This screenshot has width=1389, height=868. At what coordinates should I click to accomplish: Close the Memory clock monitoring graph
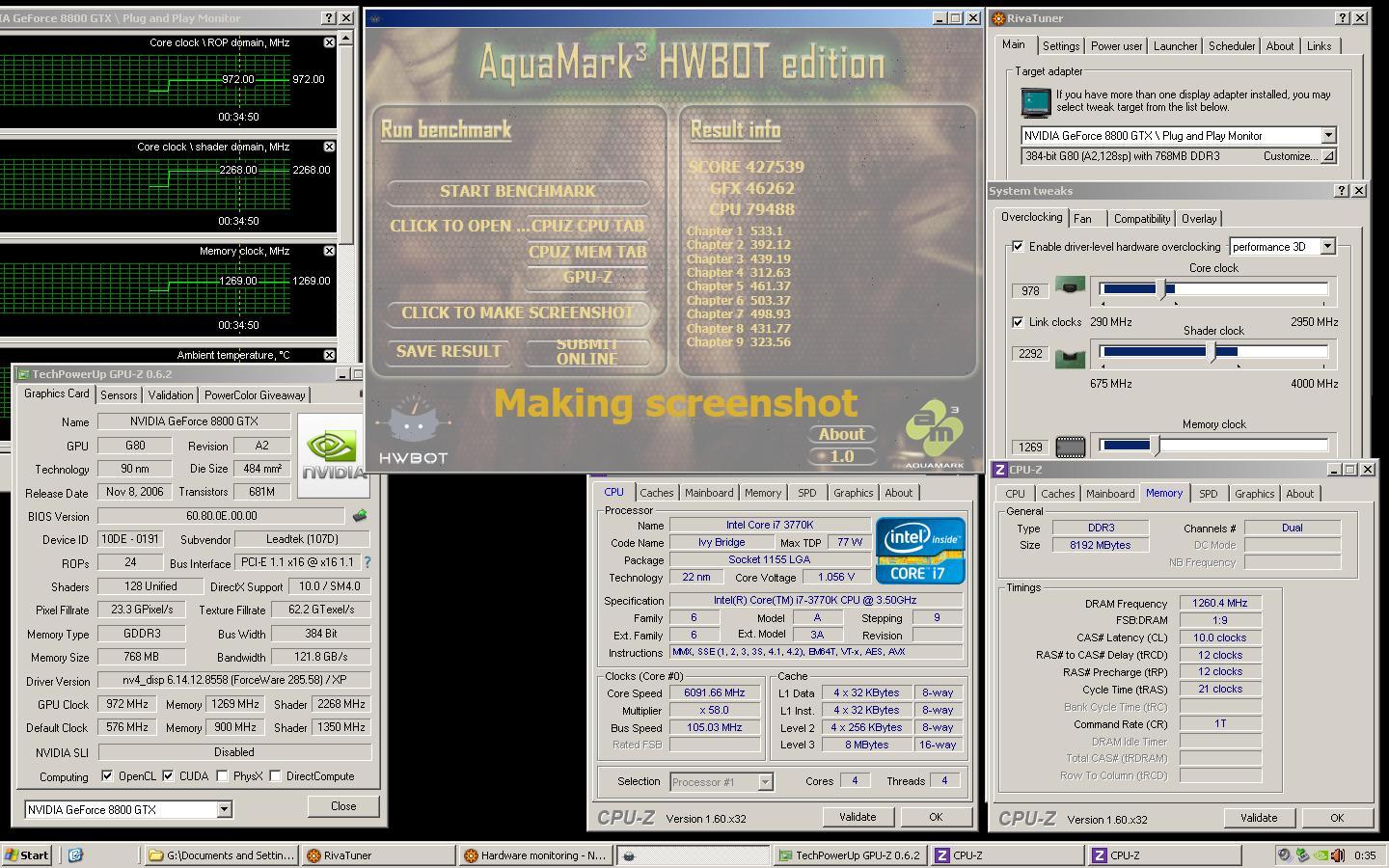coord(329,251)
